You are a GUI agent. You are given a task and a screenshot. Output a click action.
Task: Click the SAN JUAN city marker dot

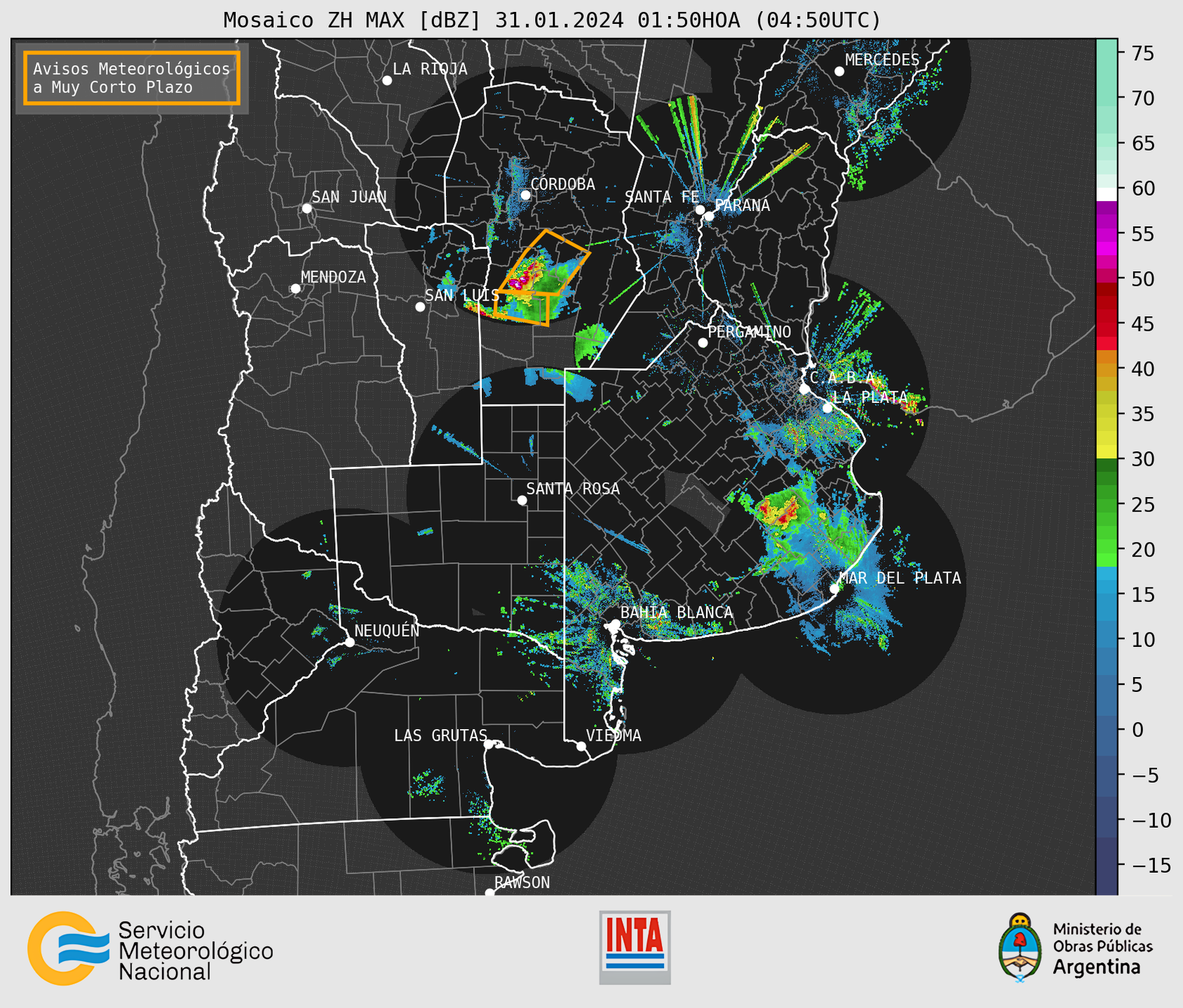tap(306, 208)
